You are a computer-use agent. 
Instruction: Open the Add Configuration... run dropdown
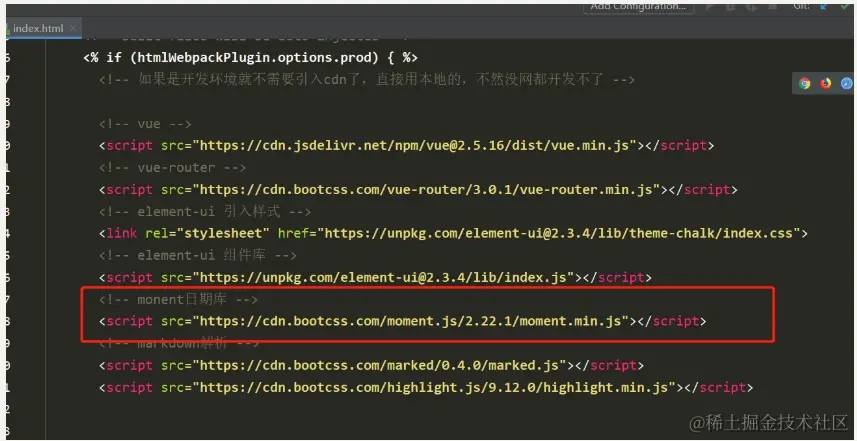pyautogui.click(x=638, y=7)
